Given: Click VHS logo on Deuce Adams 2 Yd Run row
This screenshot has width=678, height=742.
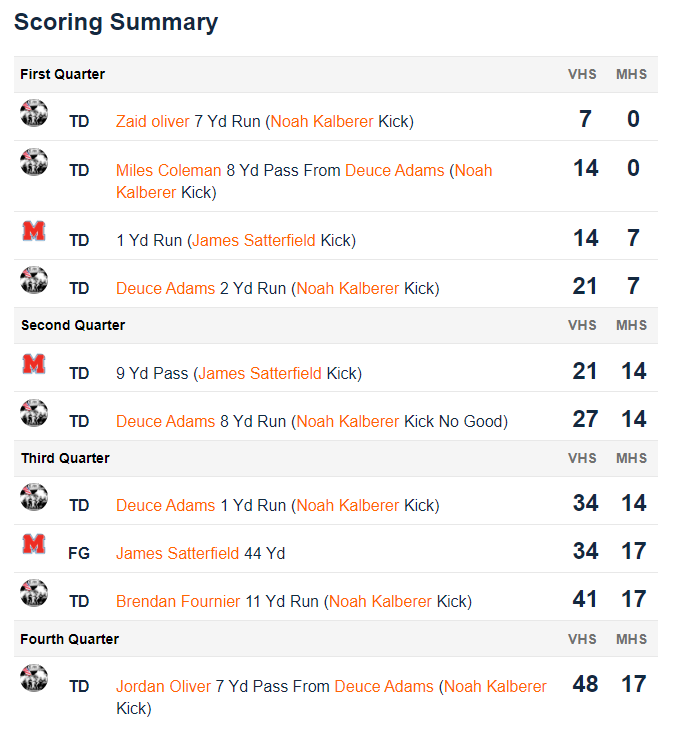Looking at the screenshot, I should pyautogui.click(x=34, y=280).
